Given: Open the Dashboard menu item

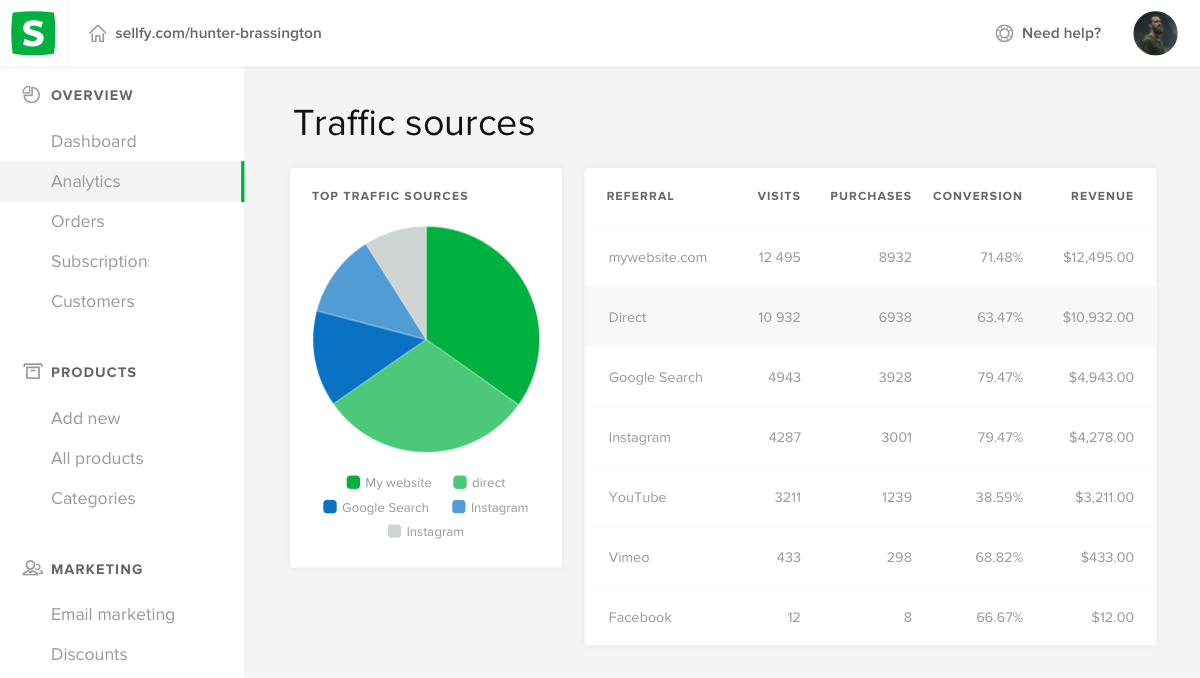Looking at the screenshot, I should [x=93, y=141].
